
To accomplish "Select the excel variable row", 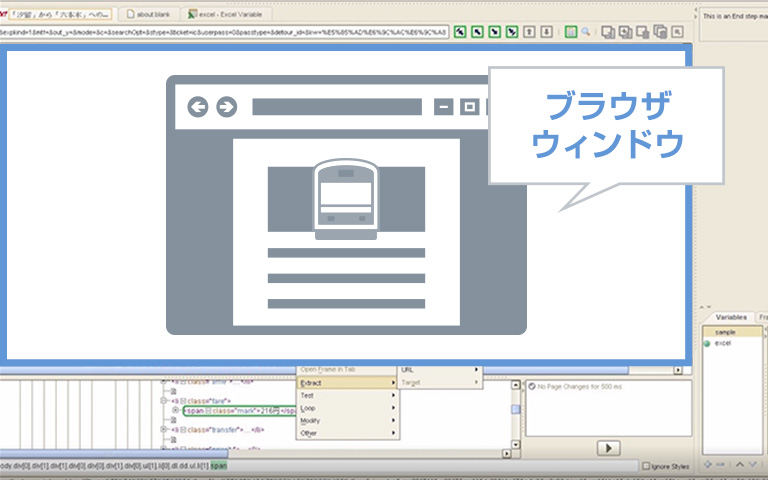I will click(x=733, y=343).
